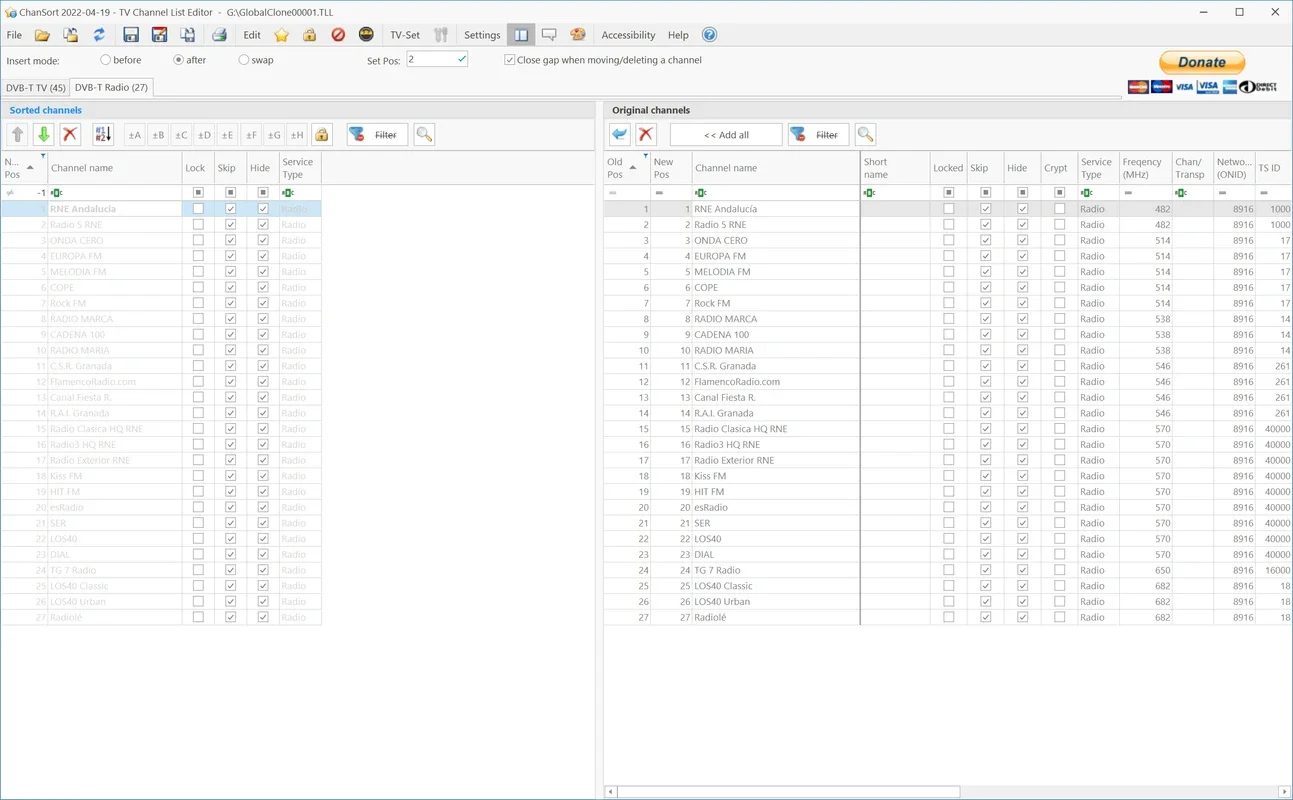Click the Save As floppy icon with red pencil
The width and height of the screenshot is (1293, 800).
(159, 35)
